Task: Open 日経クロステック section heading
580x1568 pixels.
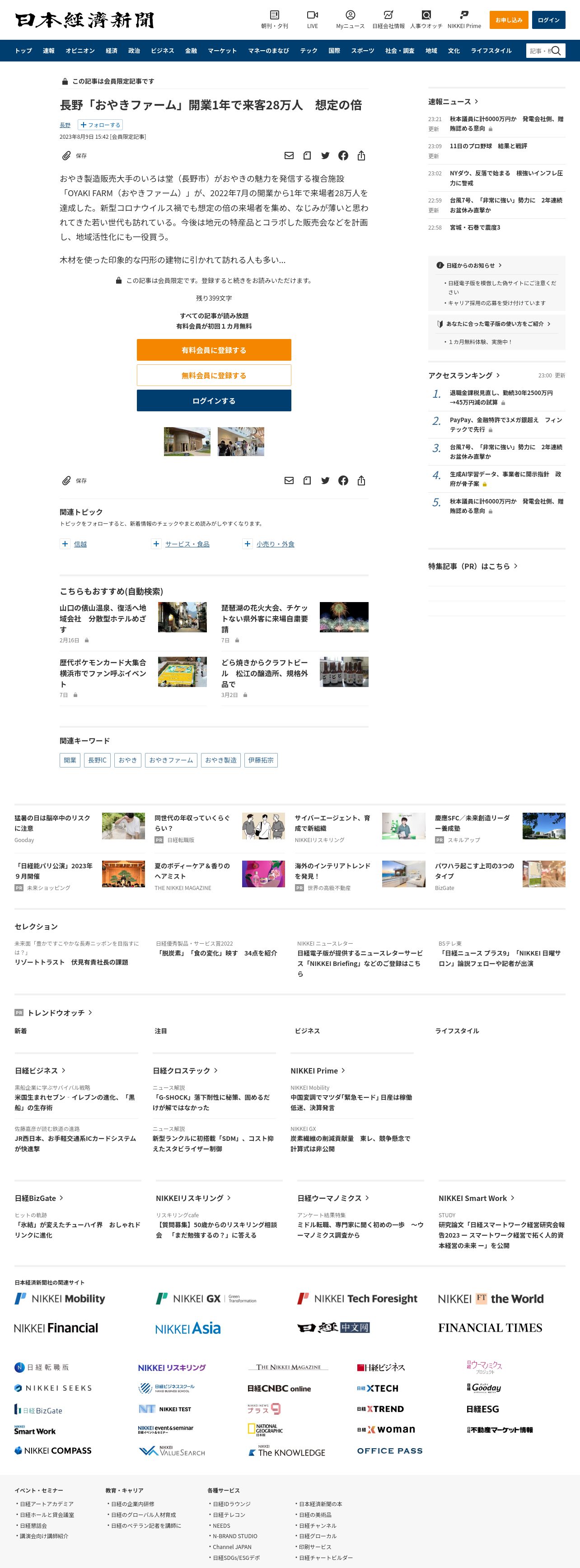Action: pyautogui.click(x=185, y=1071)
